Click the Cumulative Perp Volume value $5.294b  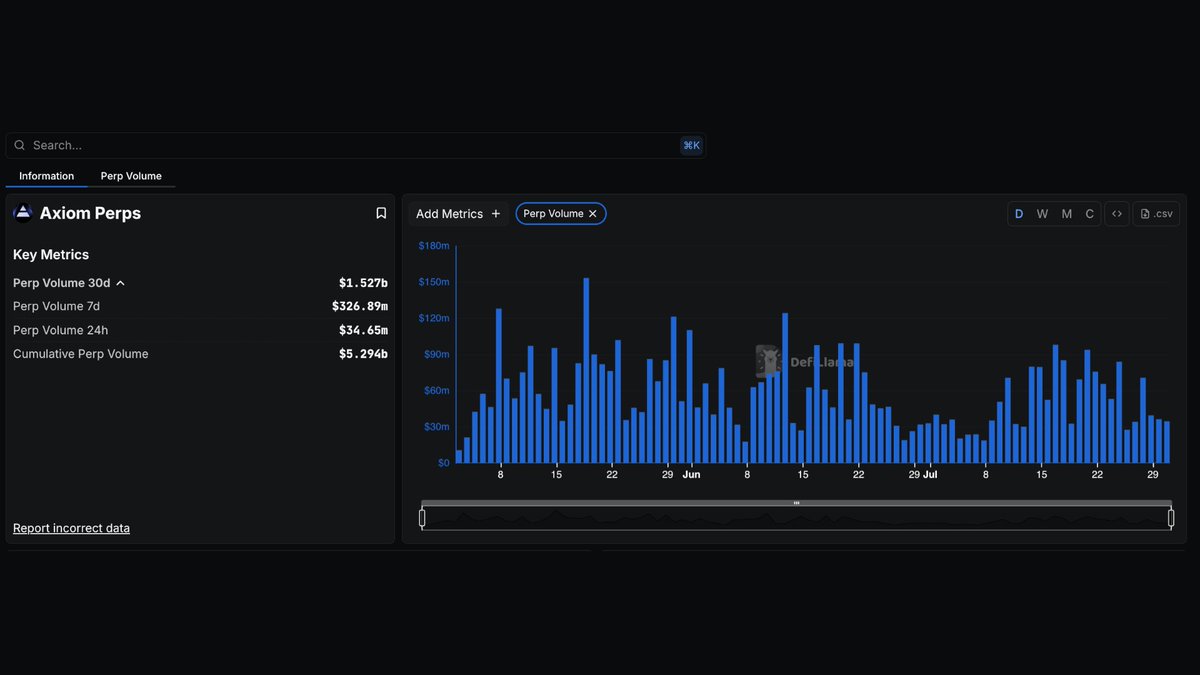(x=363, y=354)
